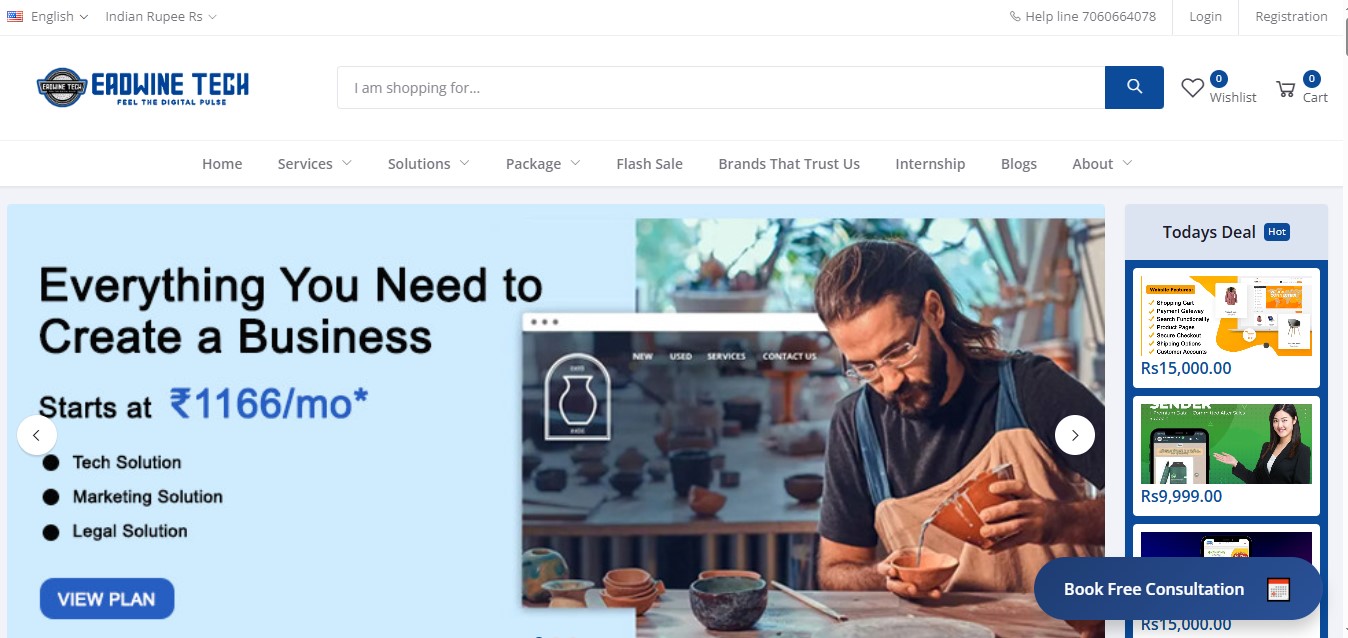The image size is (1348, 638).
Task: Open the shopping Cart icon
Action: [1286, 89]
